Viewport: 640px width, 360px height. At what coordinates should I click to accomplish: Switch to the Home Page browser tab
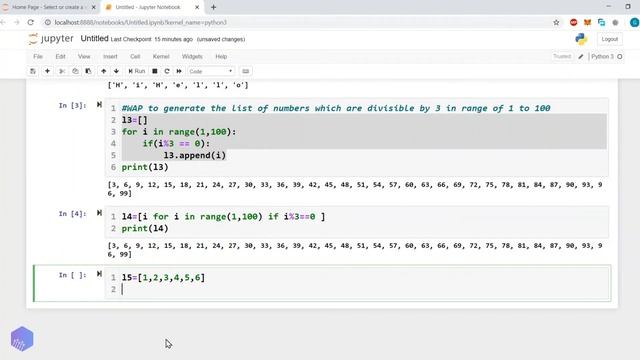point(48,7)
